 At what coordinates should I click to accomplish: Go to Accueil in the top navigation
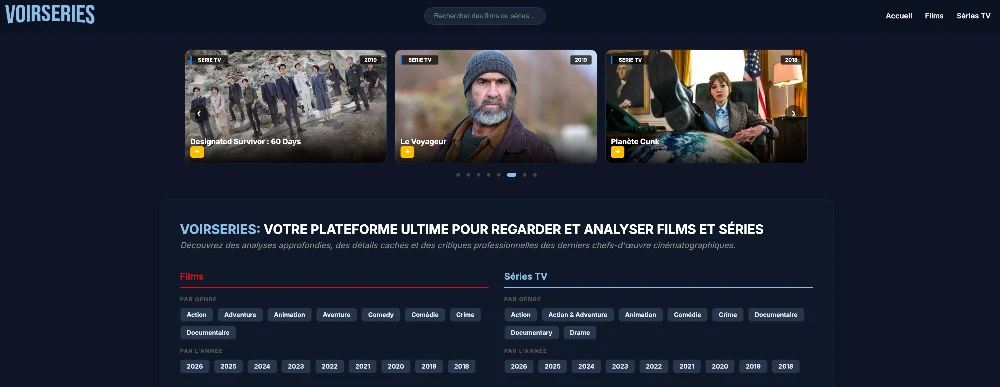[899, 16]
